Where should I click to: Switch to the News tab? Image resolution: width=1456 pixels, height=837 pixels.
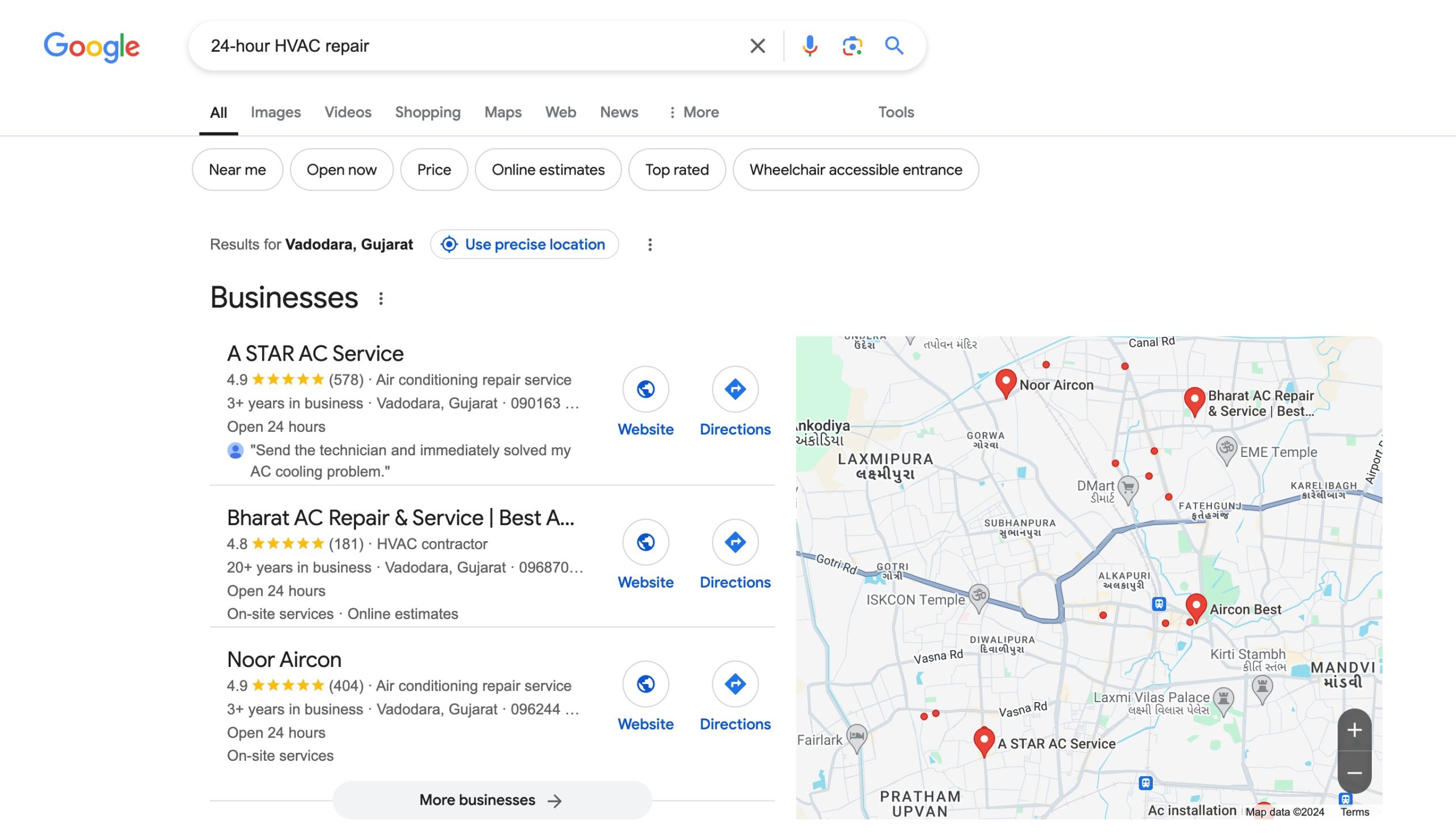(619, 112)
